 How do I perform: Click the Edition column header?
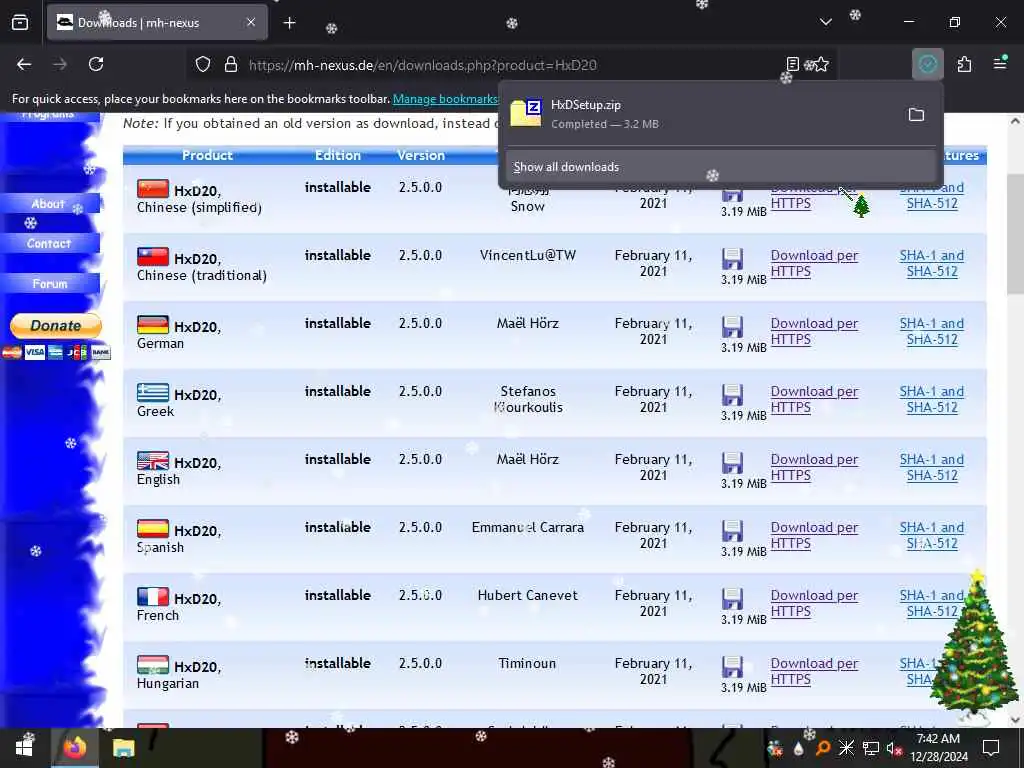coord(338,155)
